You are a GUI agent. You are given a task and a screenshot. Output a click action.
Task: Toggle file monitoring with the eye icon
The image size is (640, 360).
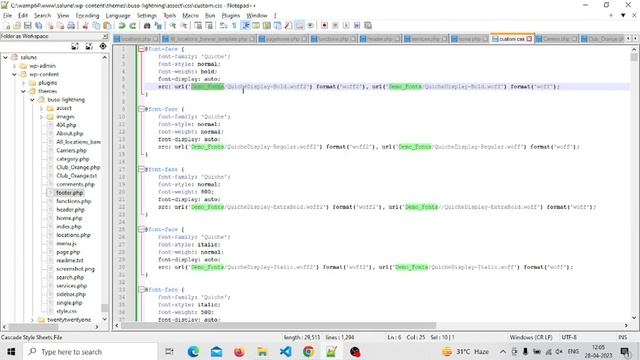(x=310, y=26)
